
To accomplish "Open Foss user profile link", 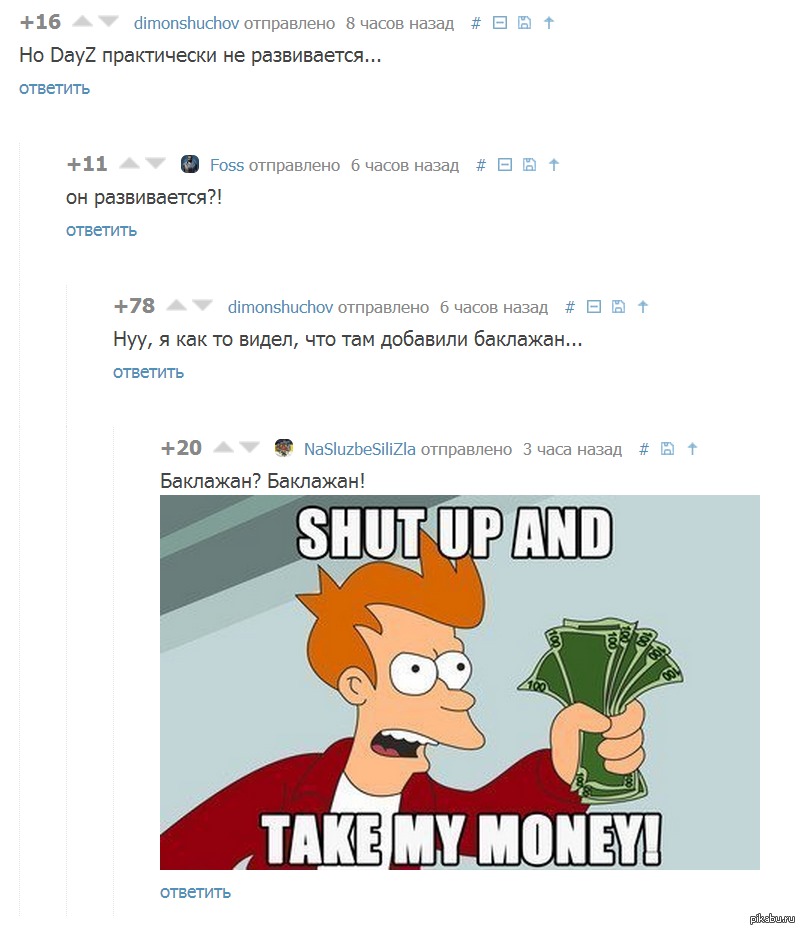I will (x=227, y=165).
